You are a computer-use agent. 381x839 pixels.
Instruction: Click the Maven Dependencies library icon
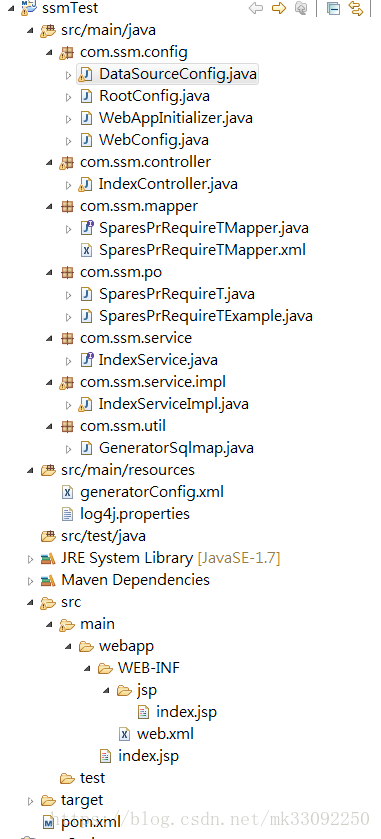point(48,580)
